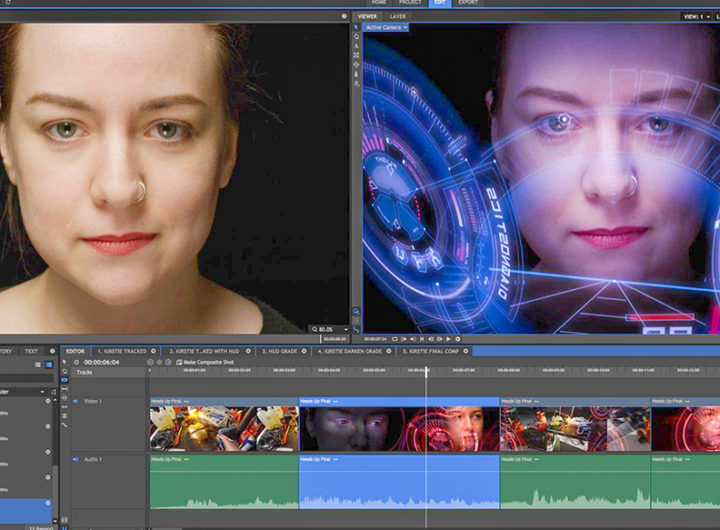Select the Slip tool in editor toolbar

pos(64,389)
